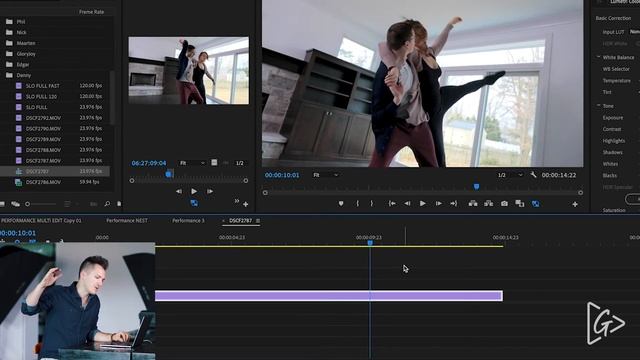Create new item in project panel
The image size is (640, 360).
point(119,204)
